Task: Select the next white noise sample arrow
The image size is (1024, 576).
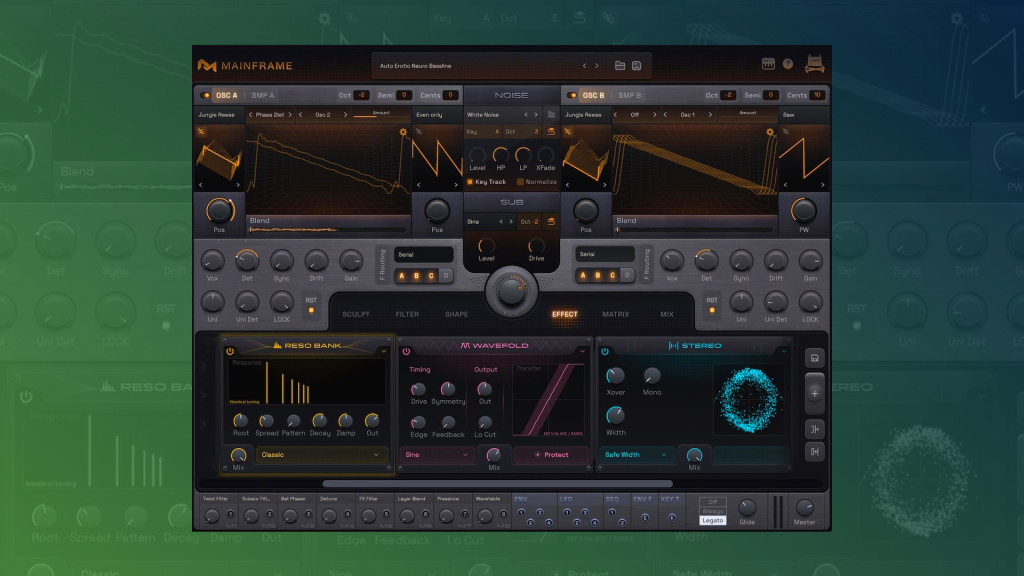Action: (536, 115)
